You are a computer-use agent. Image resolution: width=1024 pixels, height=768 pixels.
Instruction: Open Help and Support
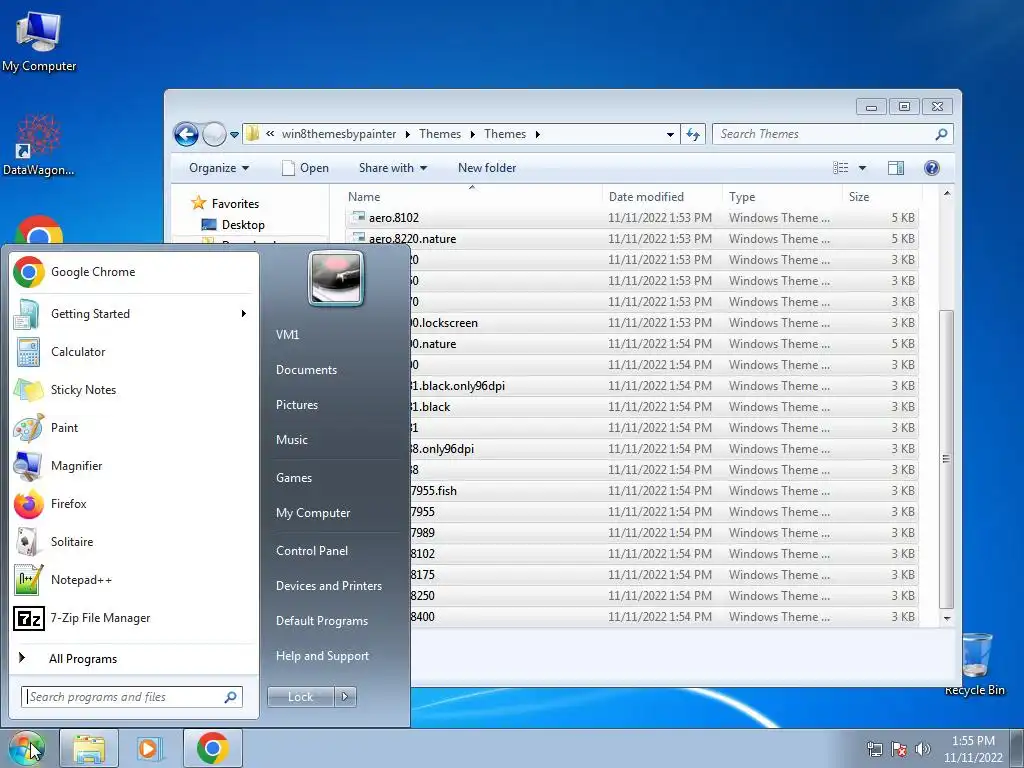pyautogui.click(x=322, y=656)
